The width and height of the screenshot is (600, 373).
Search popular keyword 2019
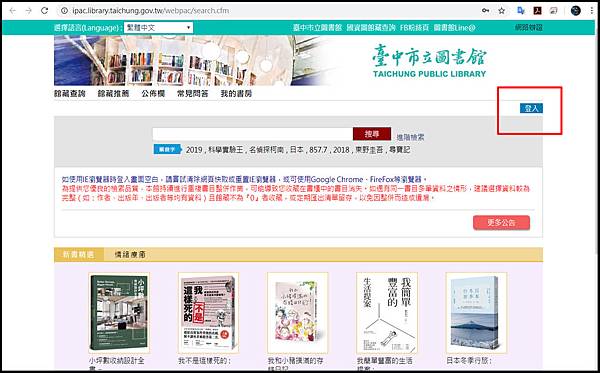[x=194, y=150]
